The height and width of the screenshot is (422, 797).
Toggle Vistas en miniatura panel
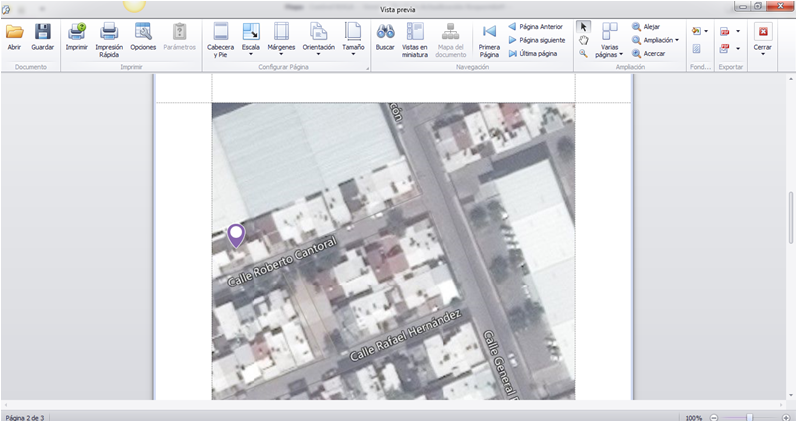click(x=415, y=40)
